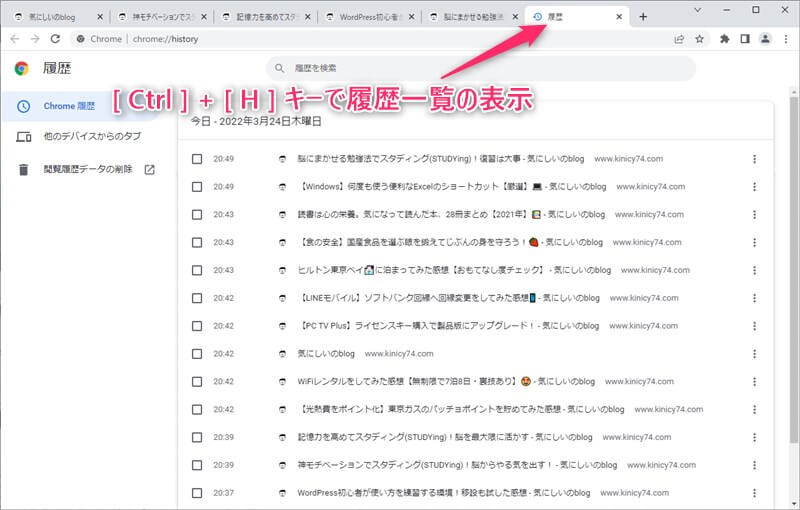Check the WiFiレンタル history entry
The image size is (800, 510).
coord(197,381)
